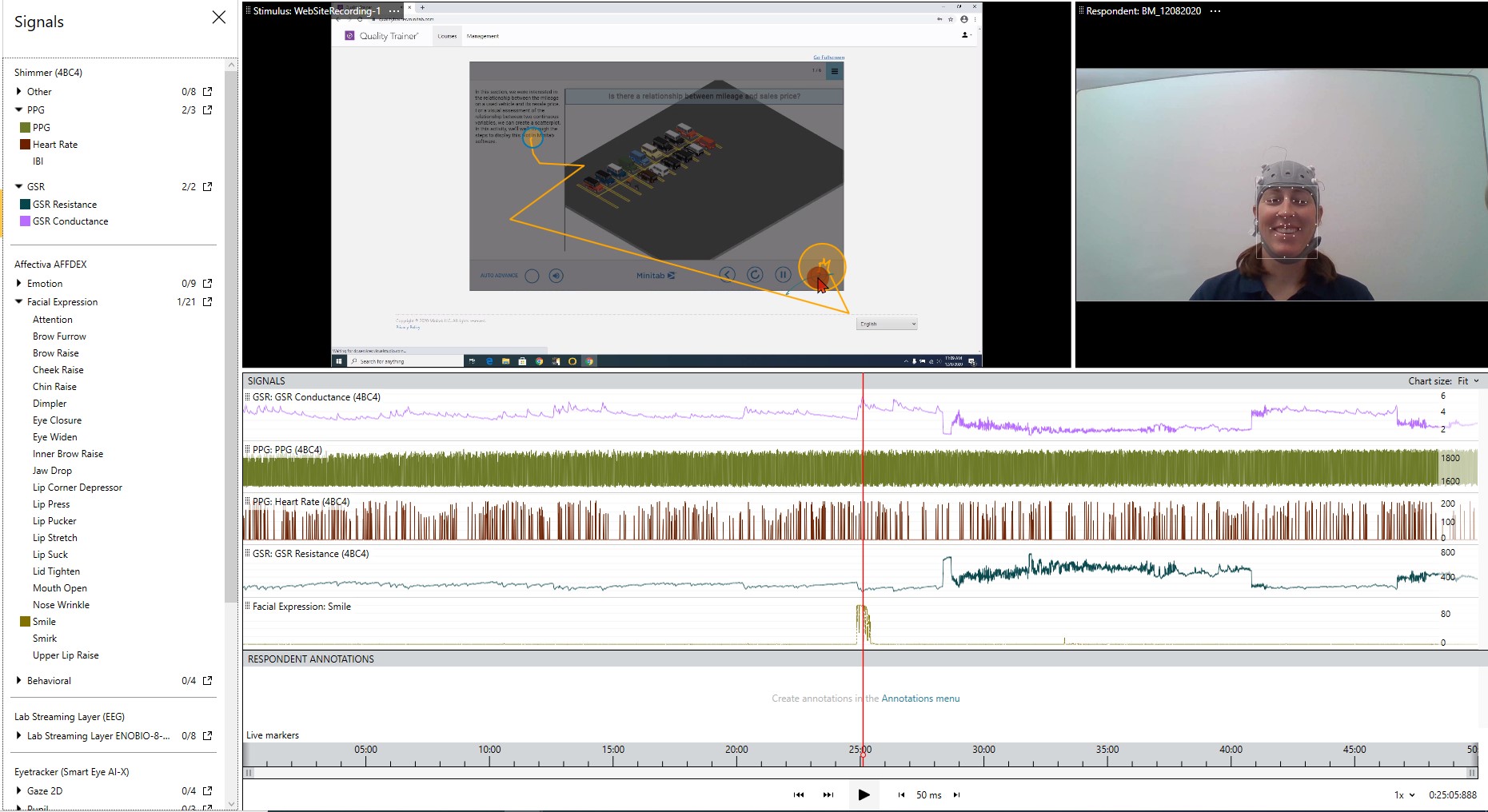Expand Lab Streaming Layer ENOBIO group

pyautogui.click(x=18, y=735)
